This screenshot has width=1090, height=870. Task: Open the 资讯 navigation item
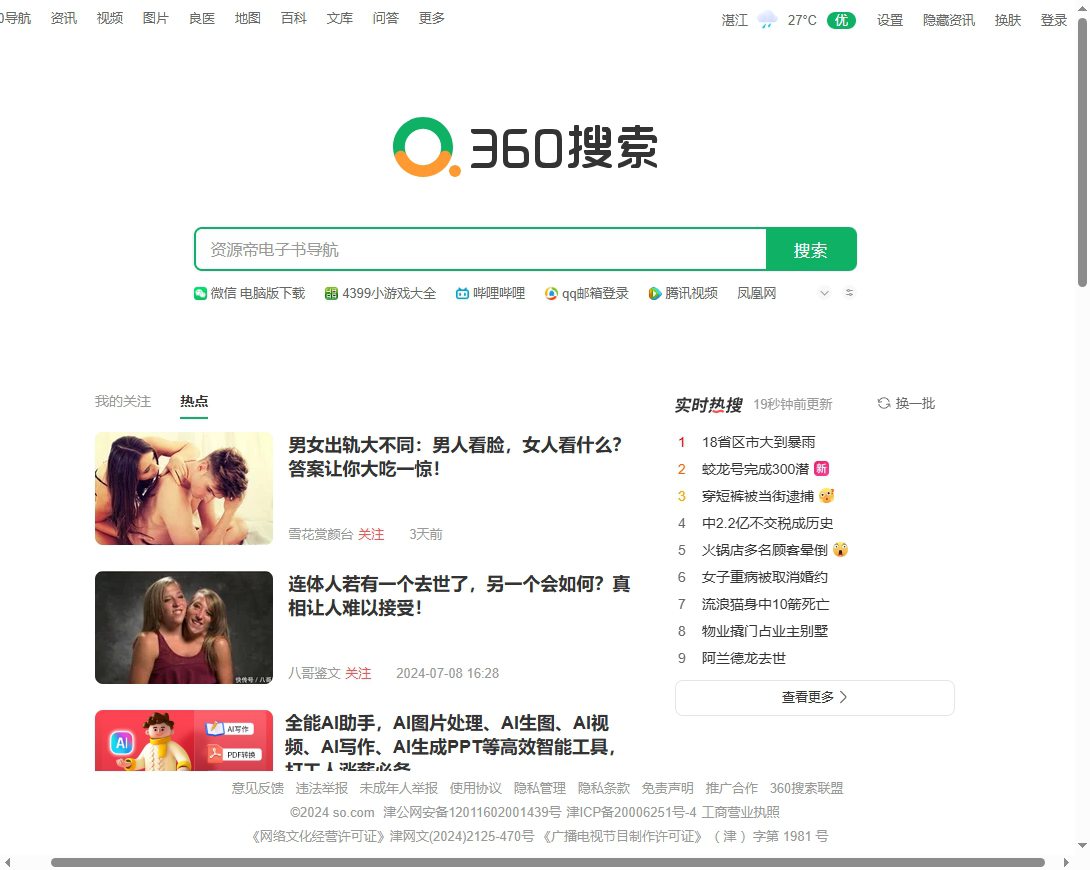[x=64, y=18]
